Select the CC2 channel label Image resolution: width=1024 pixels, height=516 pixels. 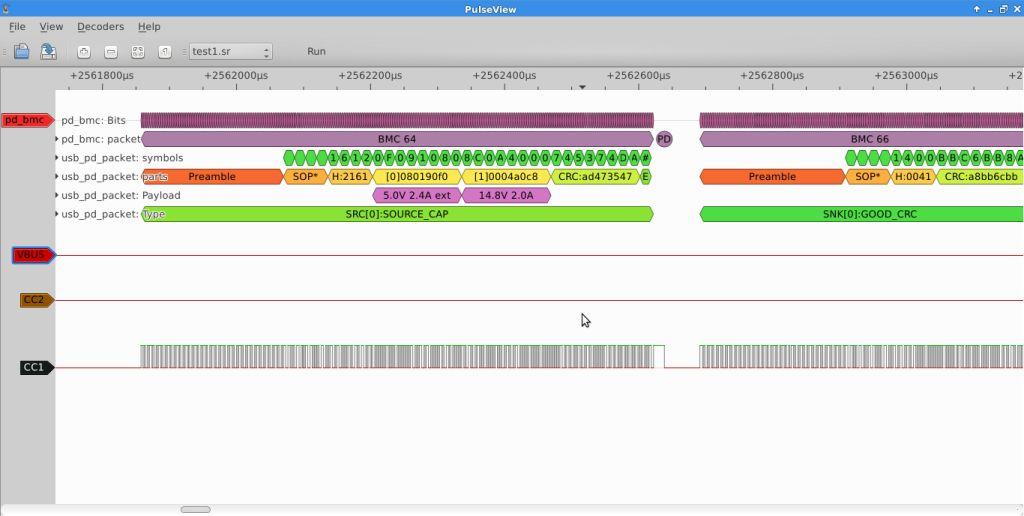tap(34, 300)
